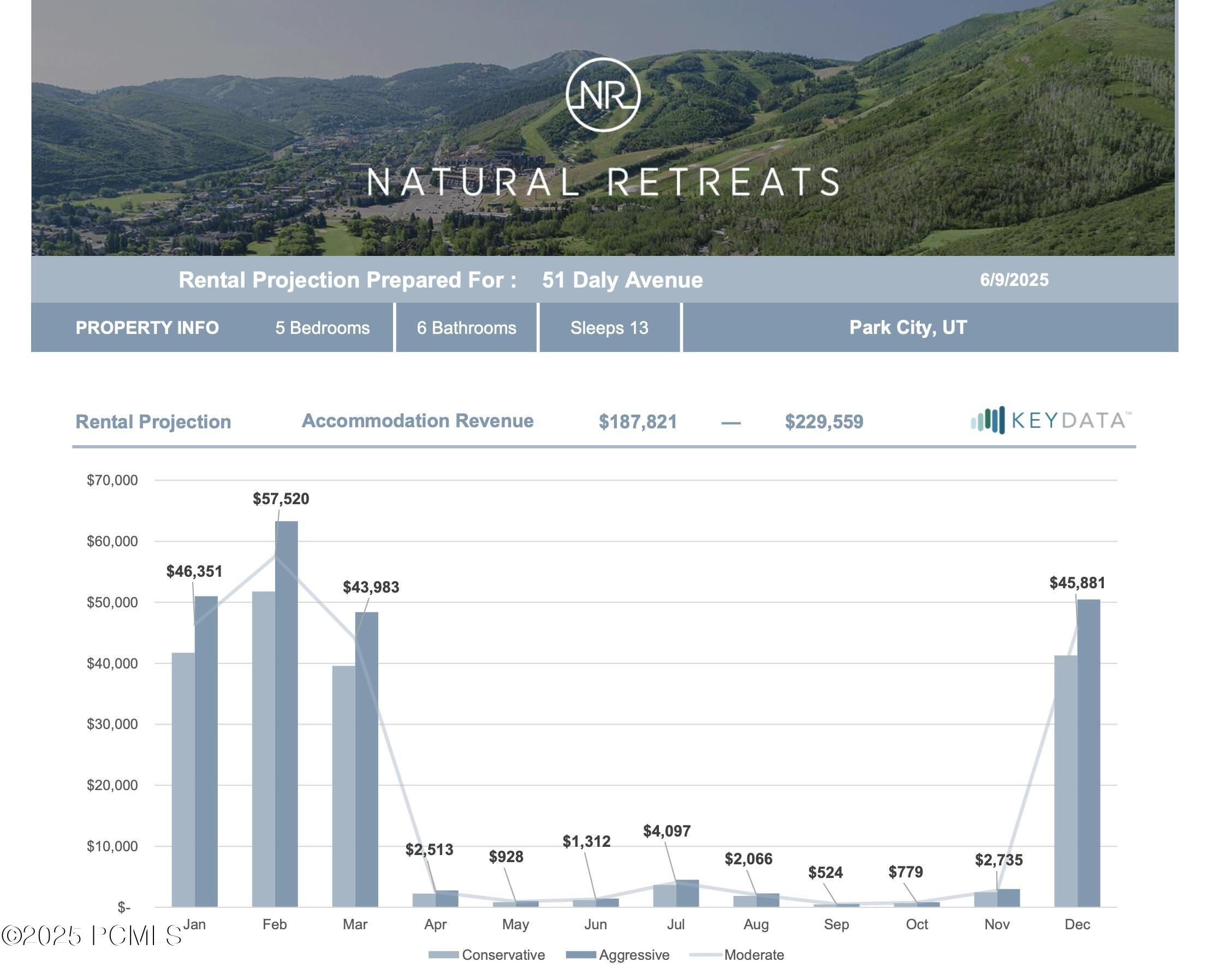Click the Park City, UT location label
This screenshot has height=980, width=1213.
908,327
